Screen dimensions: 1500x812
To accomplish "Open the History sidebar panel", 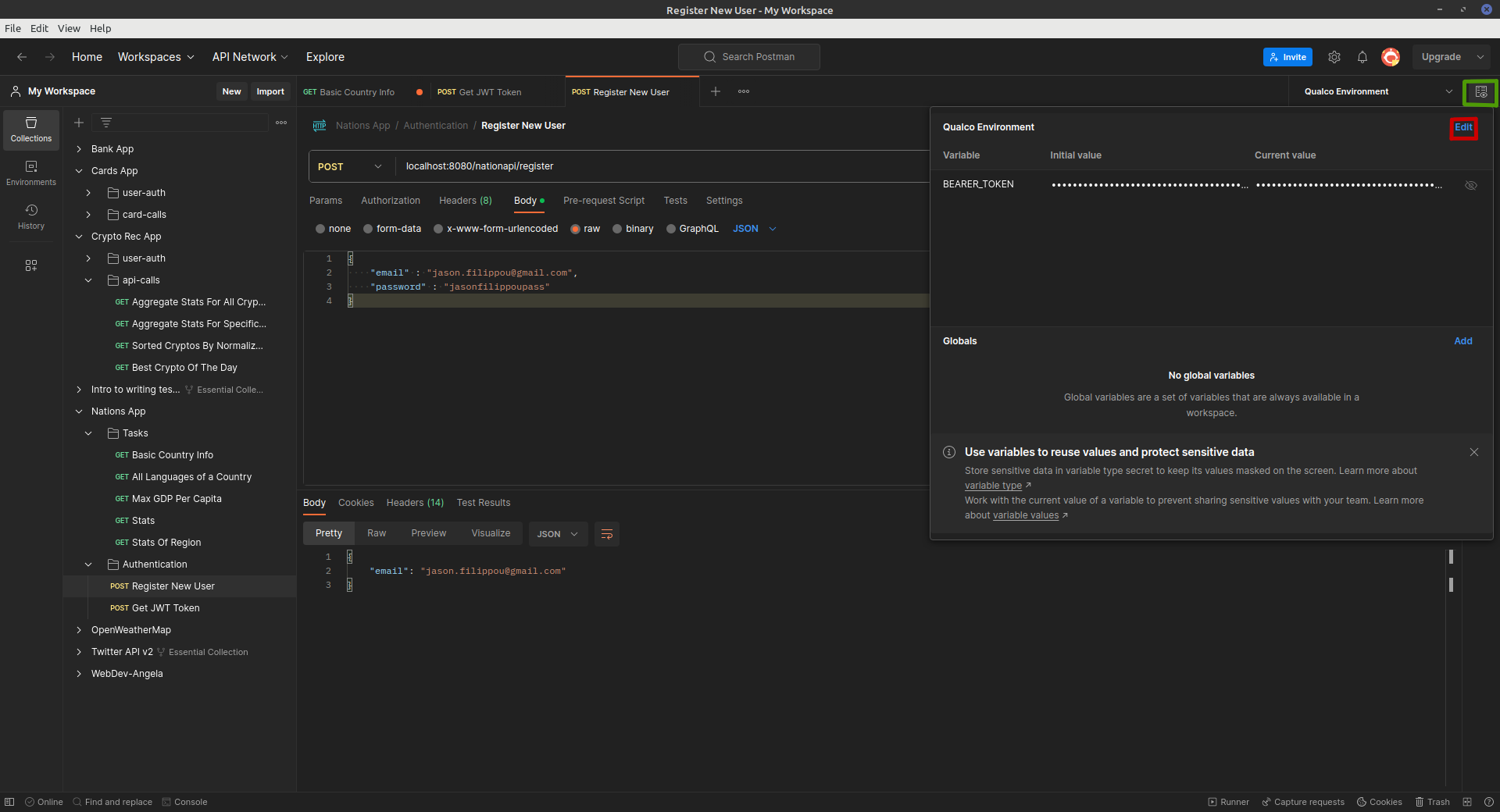I will pyautogui.click(x=31, y=217).
